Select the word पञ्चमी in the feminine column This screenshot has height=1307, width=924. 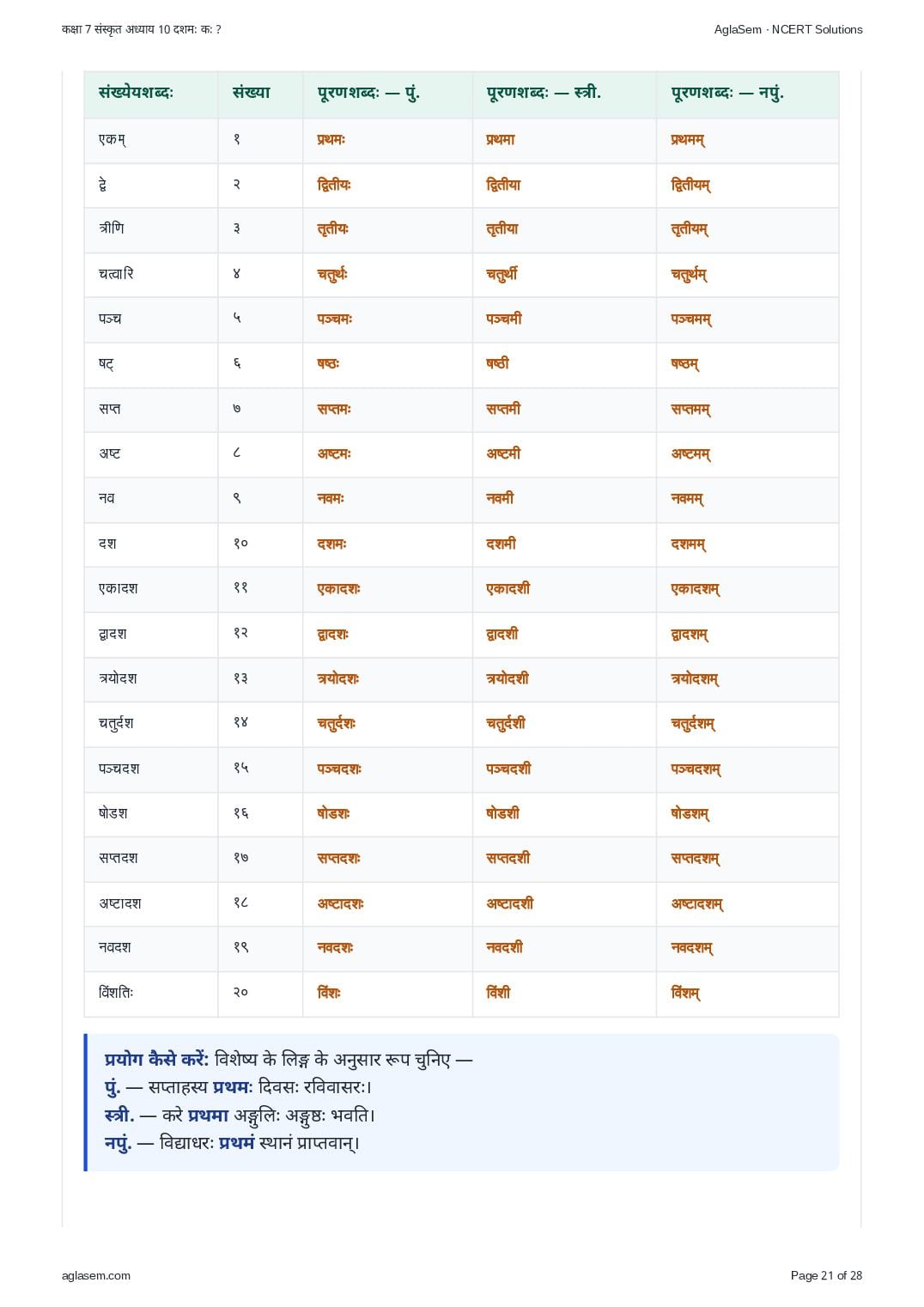click(x=504, y=319)
